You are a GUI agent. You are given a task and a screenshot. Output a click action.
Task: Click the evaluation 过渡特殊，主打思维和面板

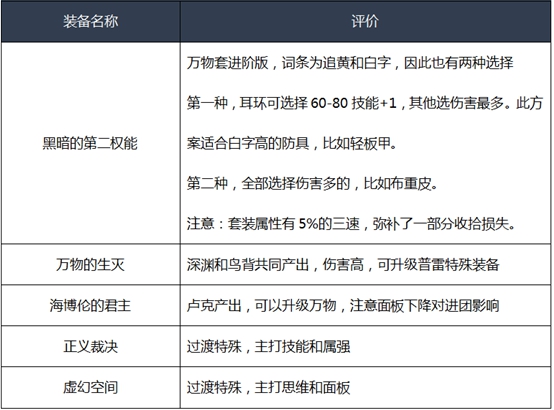pos(269,387)
